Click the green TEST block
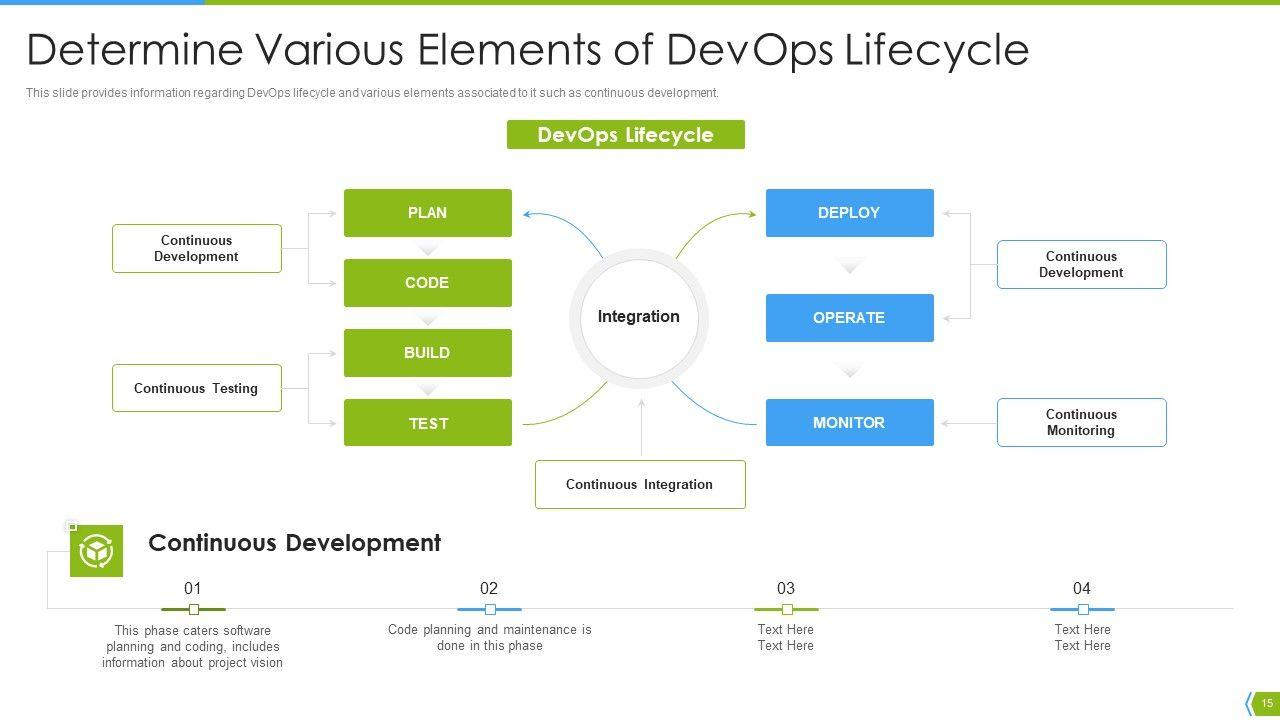 (x=427, y=423)
